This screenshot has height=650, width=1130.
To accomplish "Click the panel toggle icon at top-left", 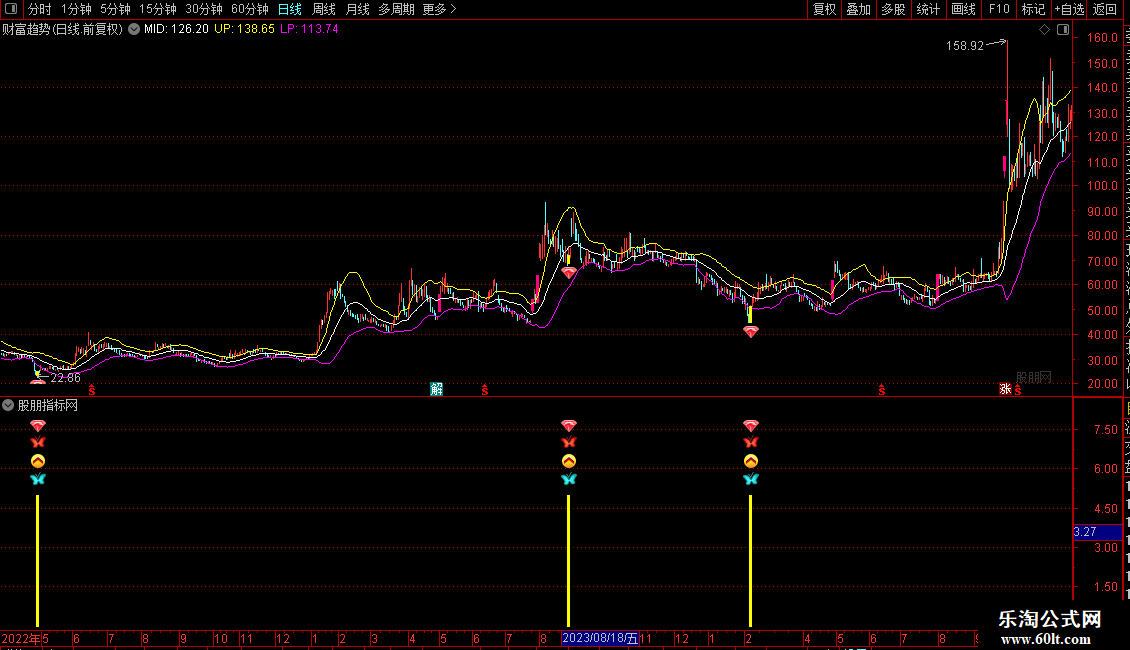I will click(x=11, y=9).
